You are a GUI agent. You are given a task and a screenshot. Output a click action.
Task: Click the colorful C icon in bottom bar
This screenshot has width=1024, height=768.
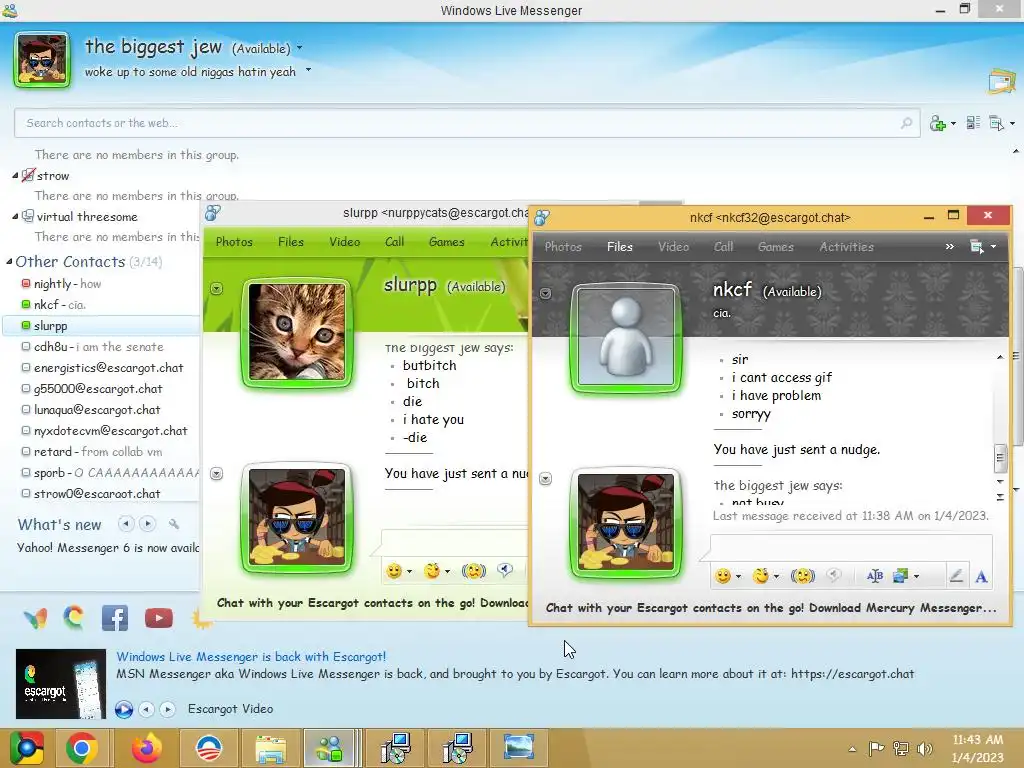point(74,617)
